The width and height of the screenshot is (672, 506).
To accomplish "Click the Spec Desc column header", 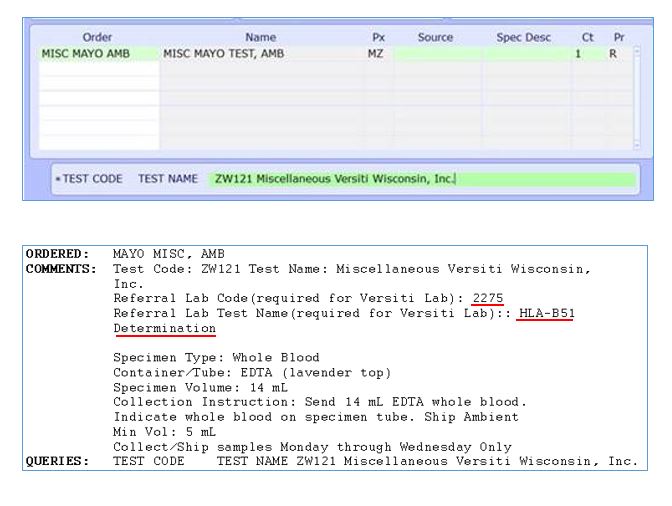I will 523,37.
